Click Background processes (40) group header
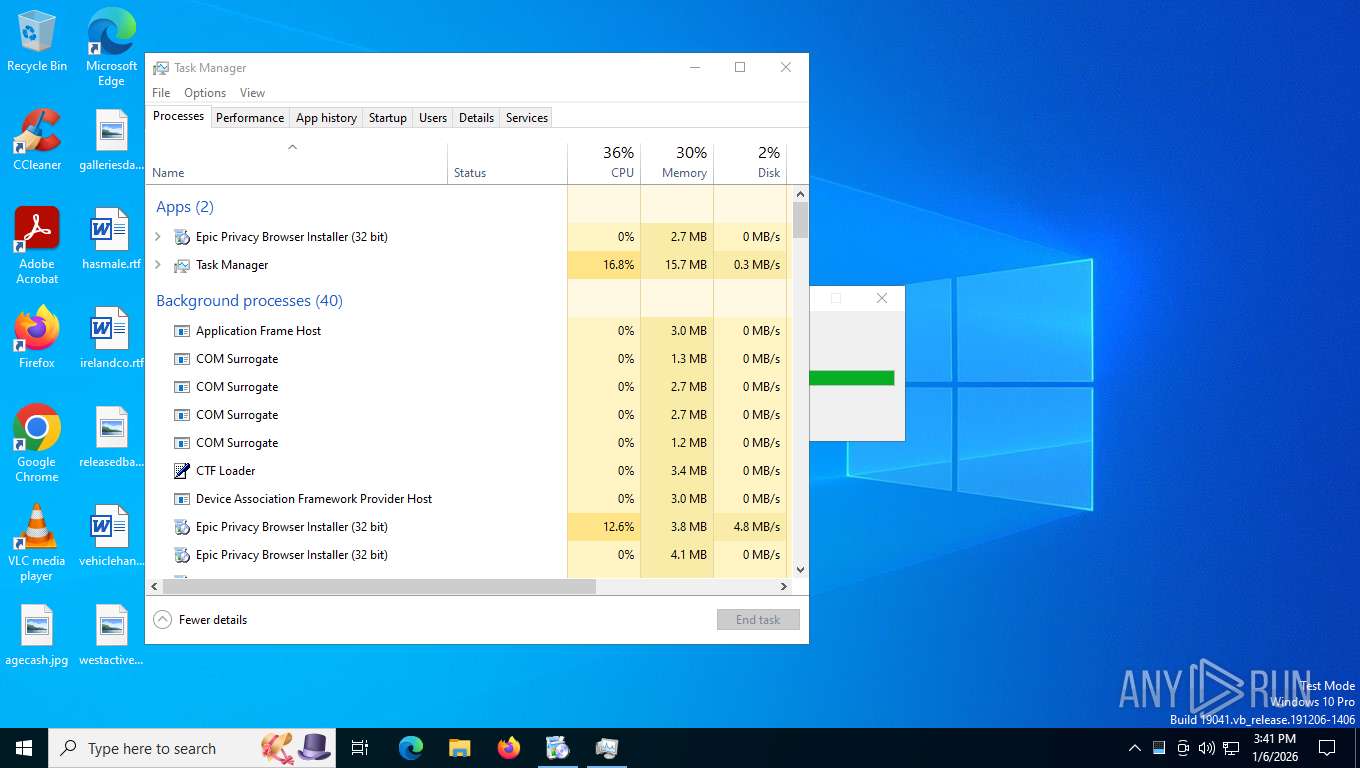 point(249,301)
